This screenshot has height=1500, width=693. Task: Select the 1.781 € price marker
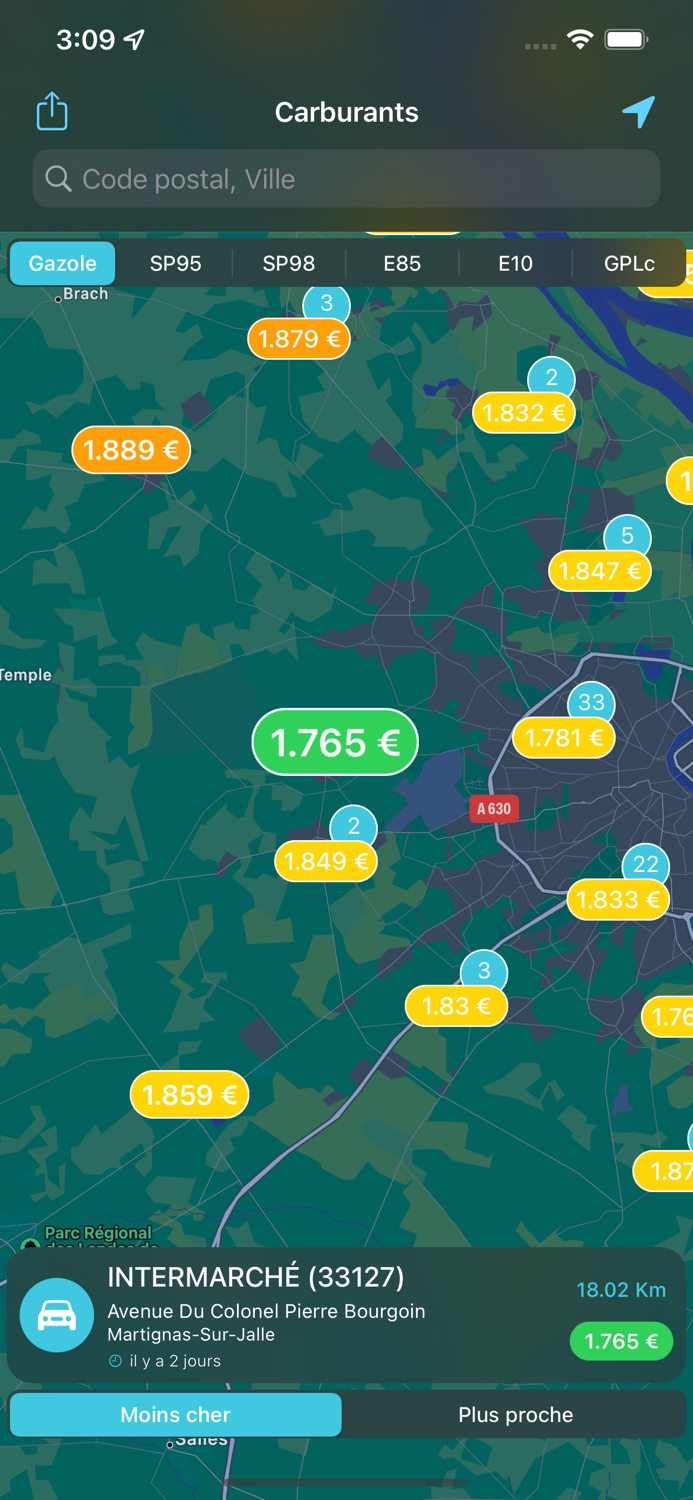click(564, 738)
